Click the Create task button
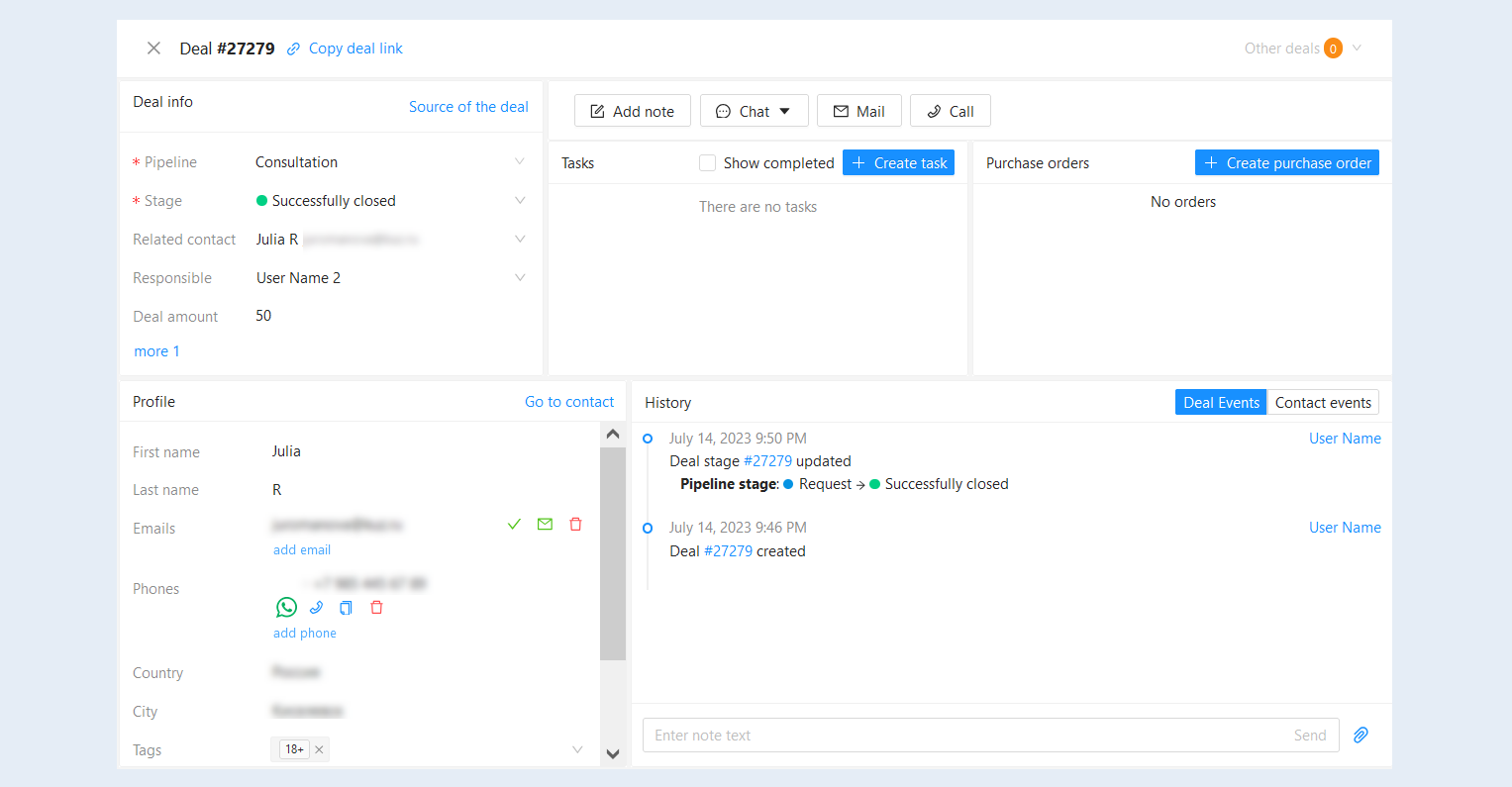 tap(898, 163)
